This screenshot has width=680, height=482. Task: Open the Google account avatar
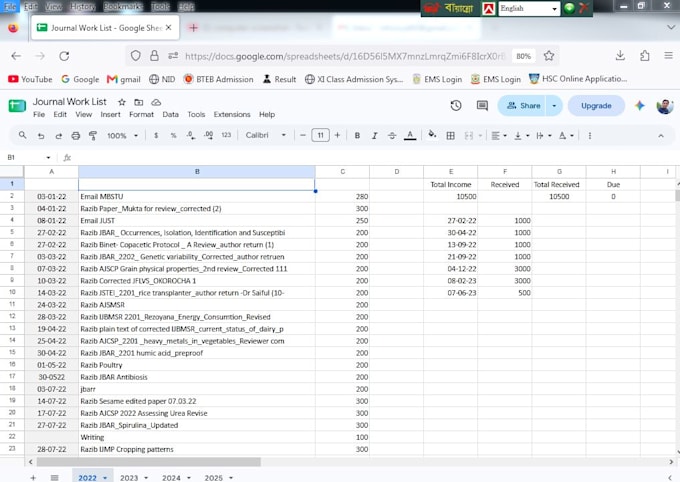[665, 105]
